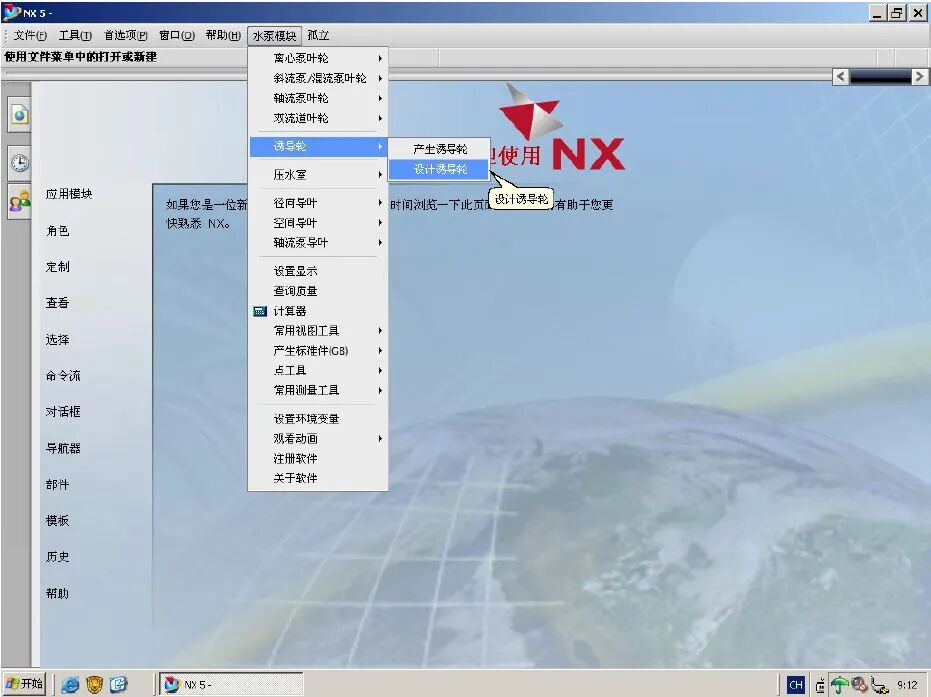Expand the 双流道叶轮 submenu
Viewport: 931px width, 697px height.
[318, 118]
